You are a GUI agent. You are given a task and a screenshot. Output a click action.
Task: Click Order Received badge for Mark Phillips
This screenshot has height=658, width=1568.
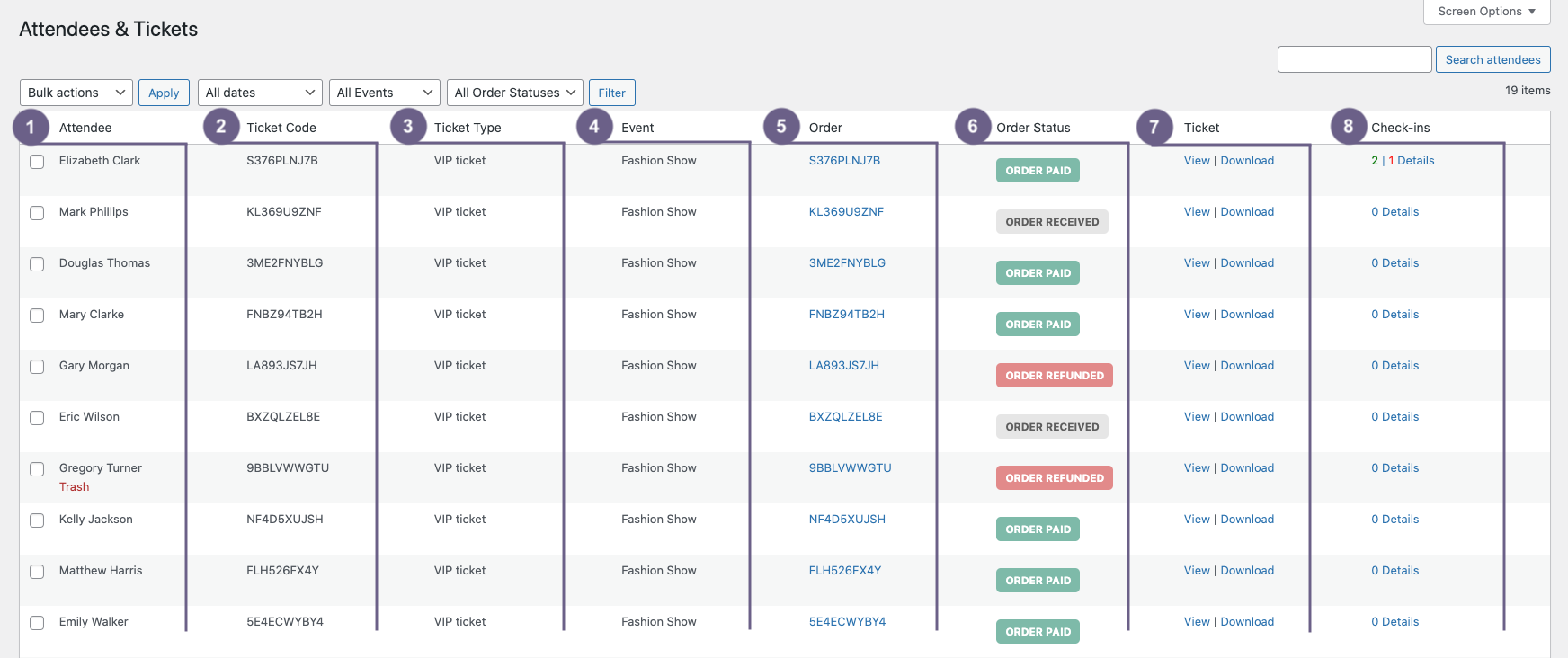(x=1052, y=222)
